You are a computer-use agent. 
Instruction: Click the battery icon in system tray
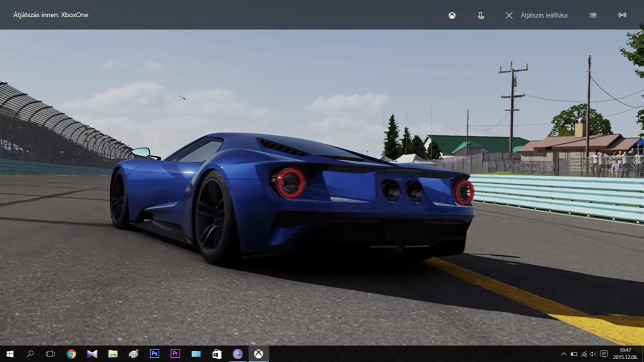click(574, 354)
